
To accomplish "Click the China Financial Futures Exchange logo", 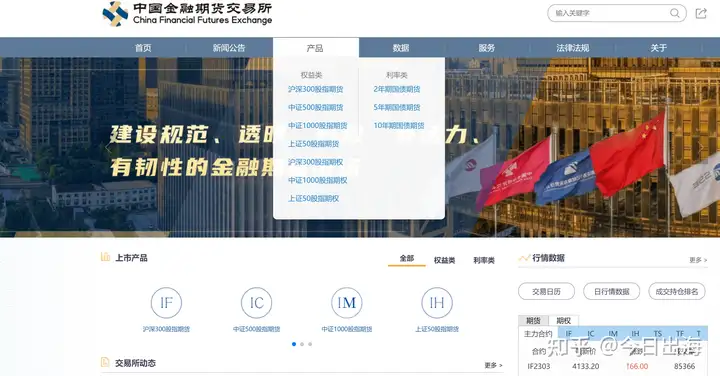I will tap(187, 14).
